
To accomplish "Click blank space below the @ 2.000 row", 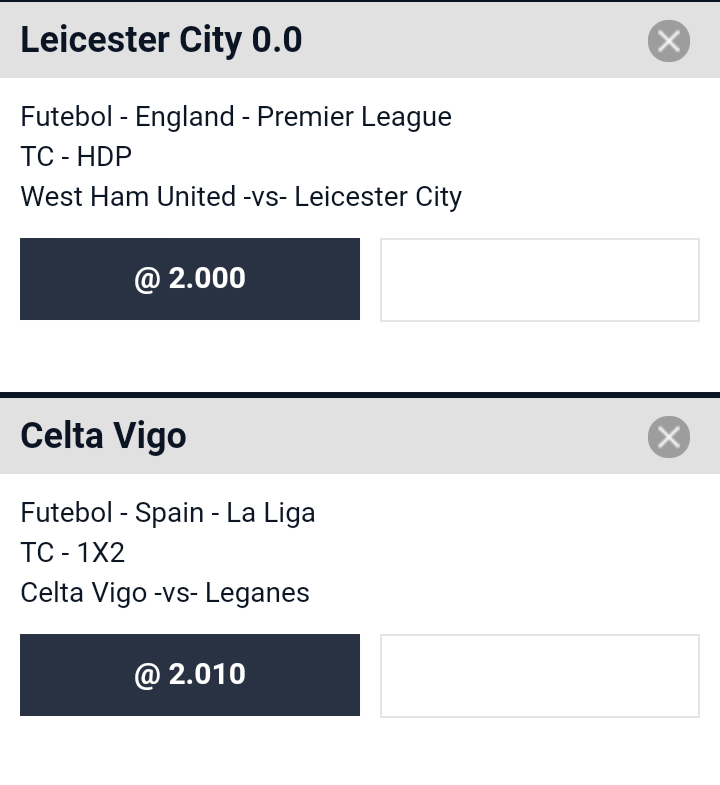I will click(x=360, y=356).
